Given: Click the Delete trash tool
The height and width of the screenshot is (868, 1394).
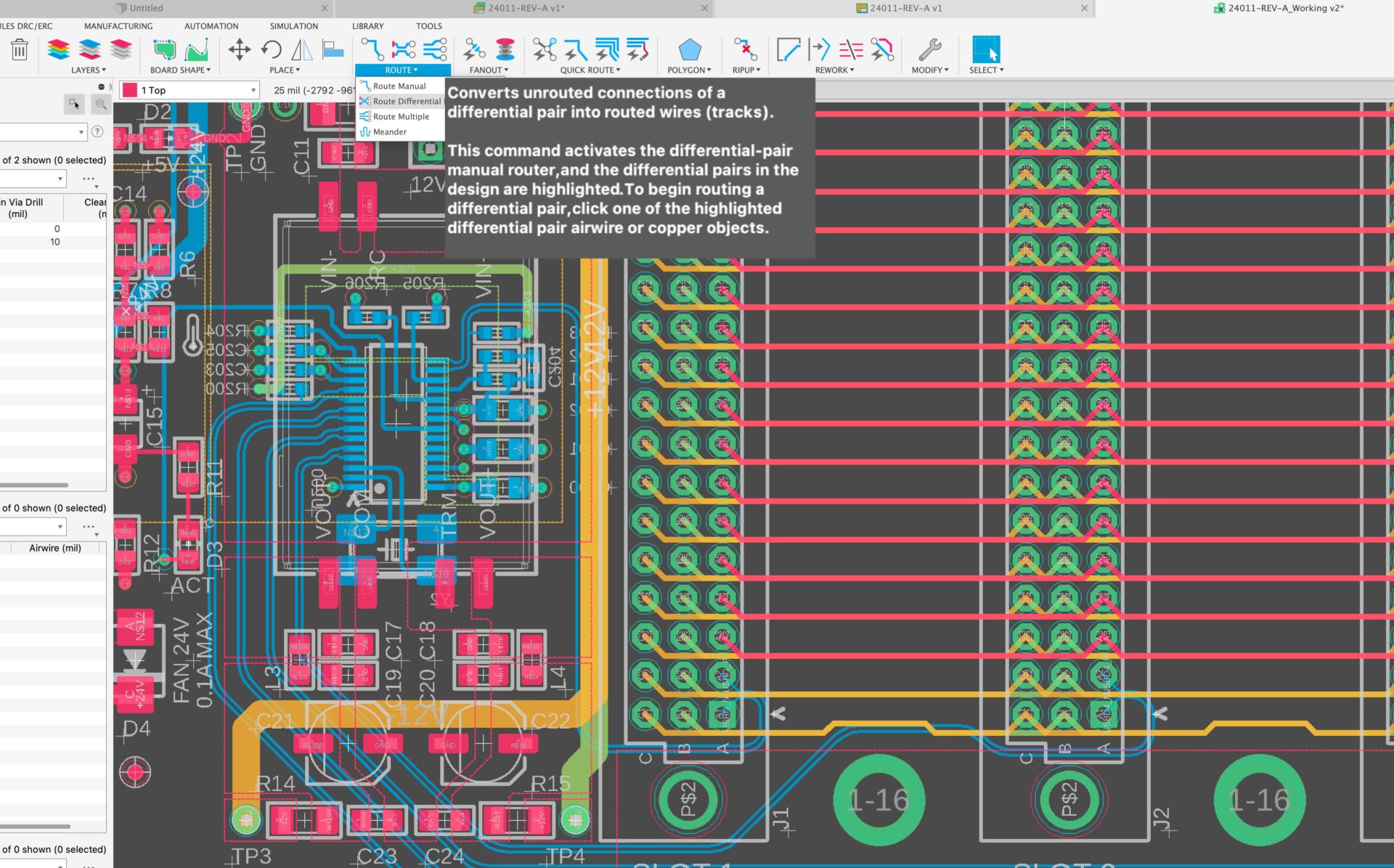Looking at the screenshot, I should 20,51.
